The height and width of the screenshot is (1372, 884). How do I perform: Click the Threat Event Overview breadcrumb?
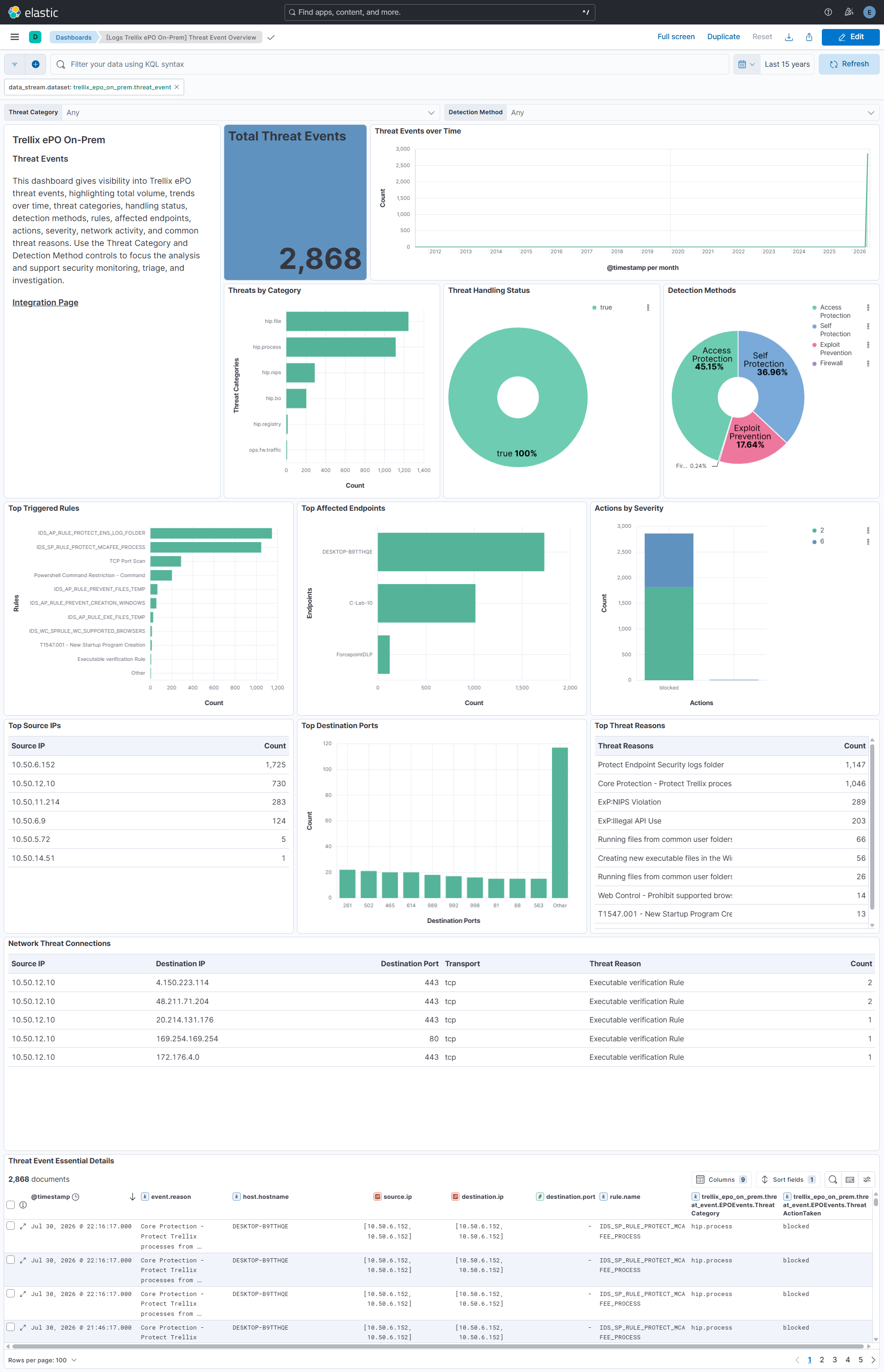(181, 37)
